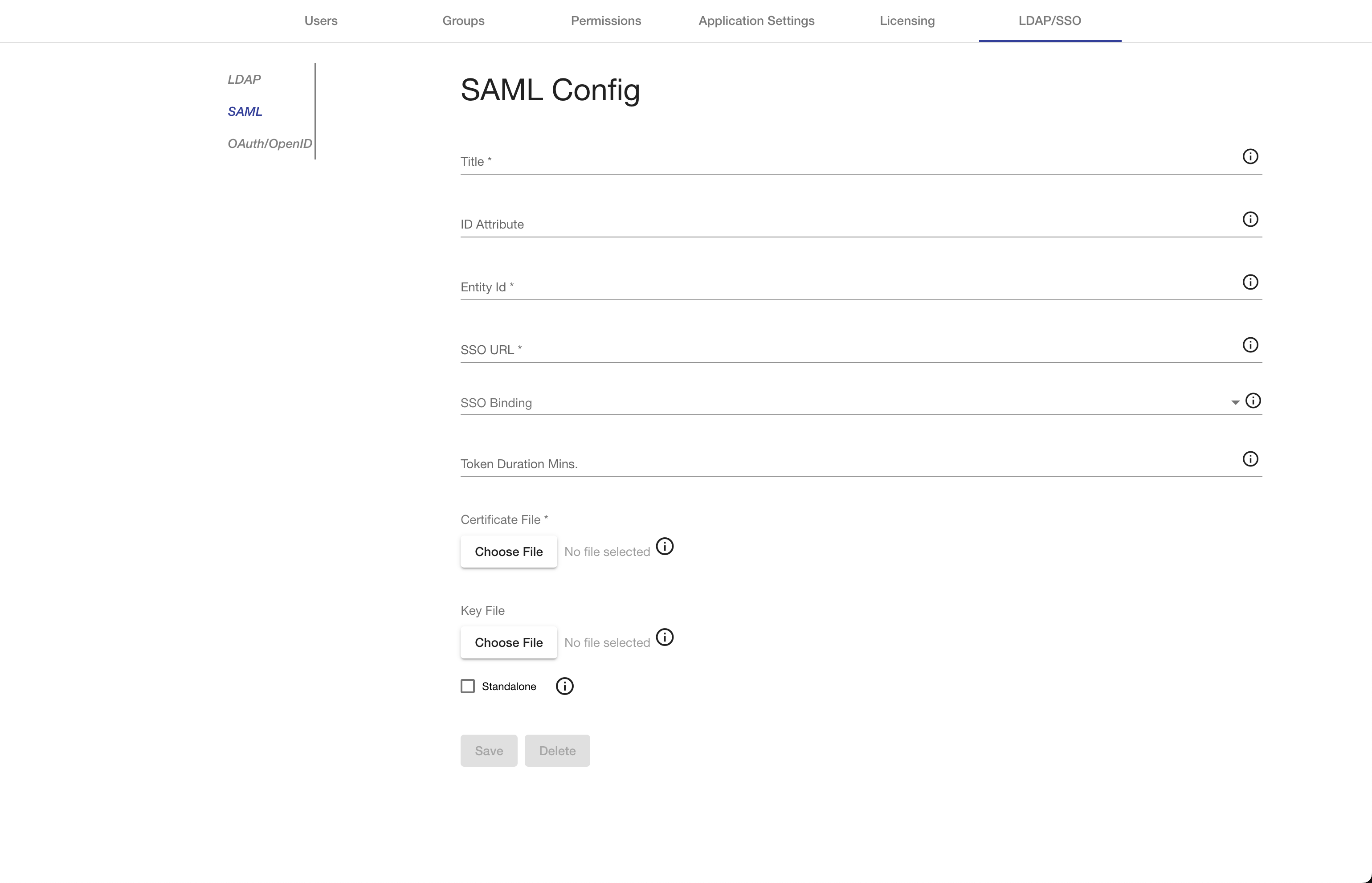1372x883 pixels.
Task: Go to the Licensing tab
Action: pos(907,20)
